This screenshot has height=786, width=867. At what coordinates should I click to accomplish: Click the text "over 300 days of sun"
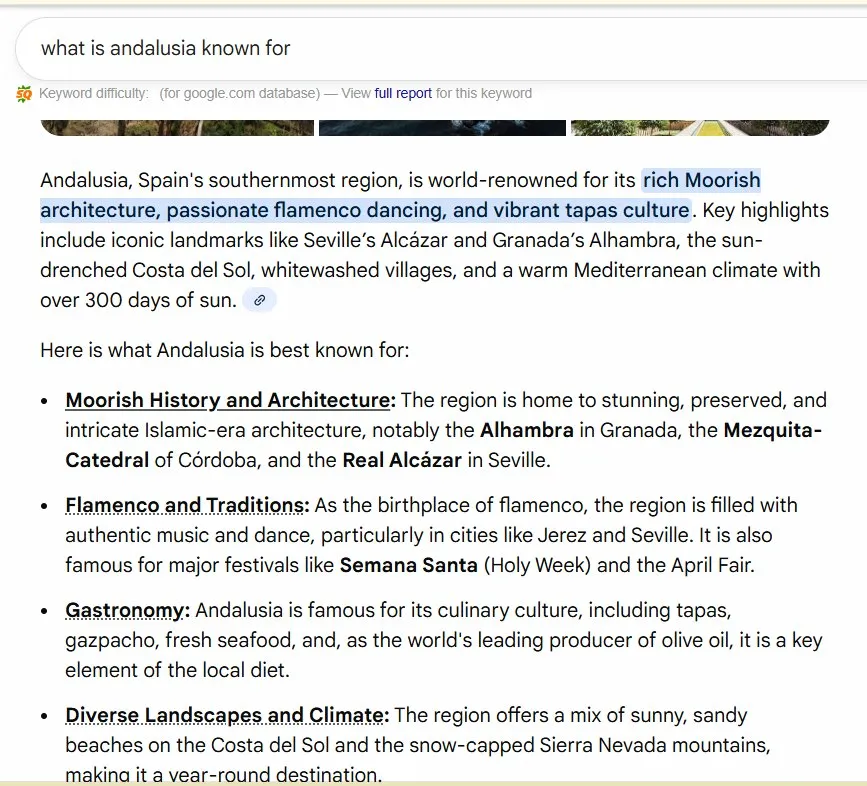tap(138, 300)
